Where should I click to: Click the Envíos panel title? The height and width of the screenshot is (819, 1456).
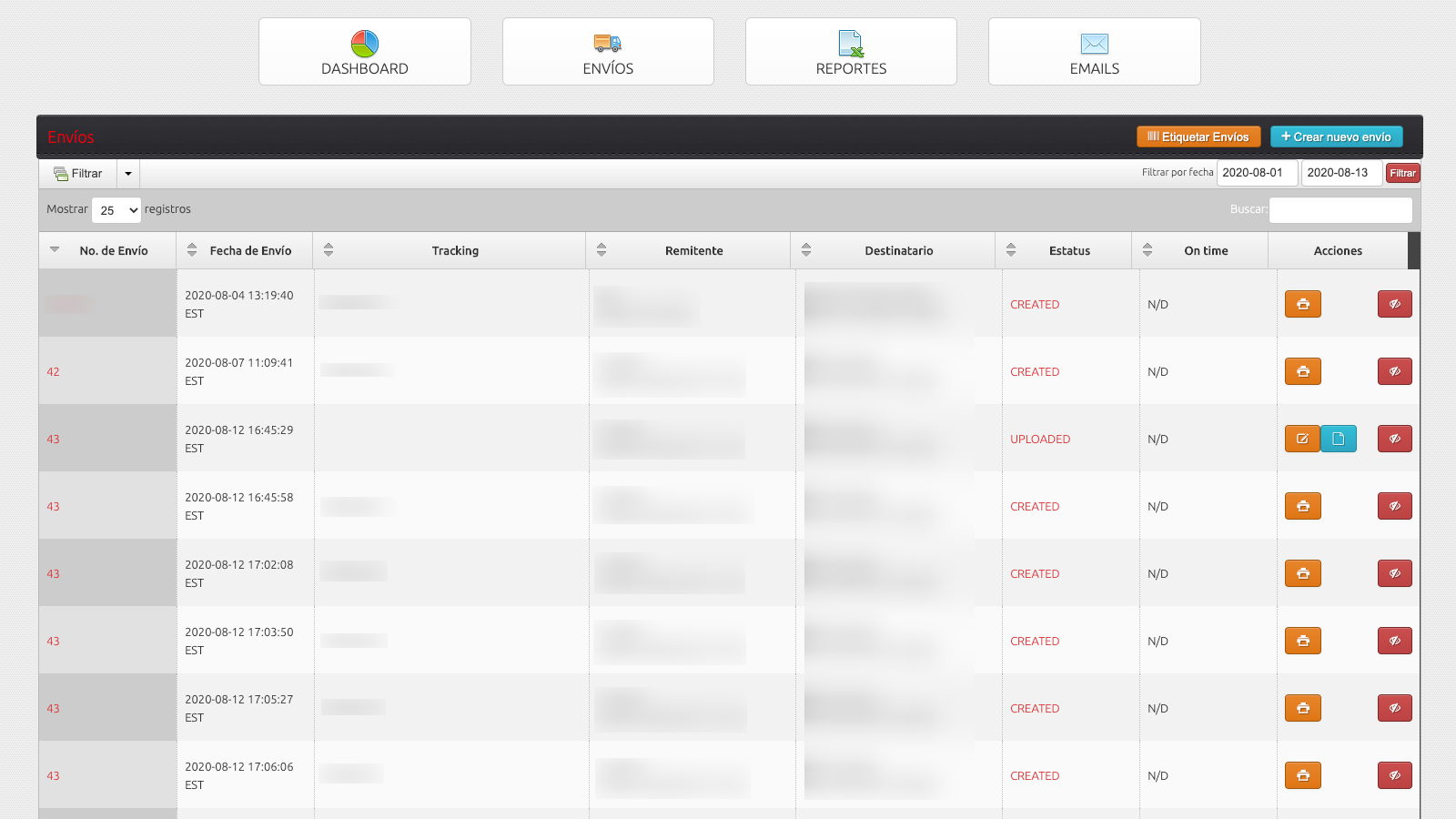click(71, 137)
